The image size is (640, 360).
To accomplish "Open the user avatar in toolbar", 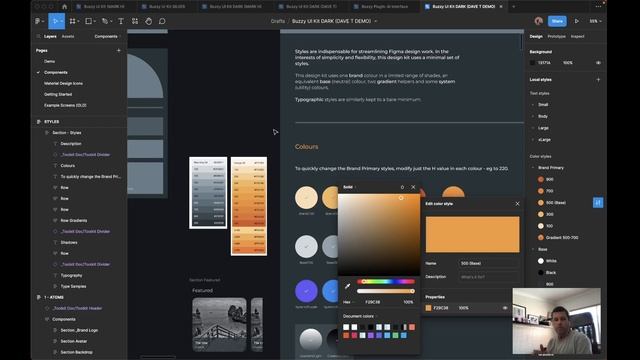I will (538, 21).
